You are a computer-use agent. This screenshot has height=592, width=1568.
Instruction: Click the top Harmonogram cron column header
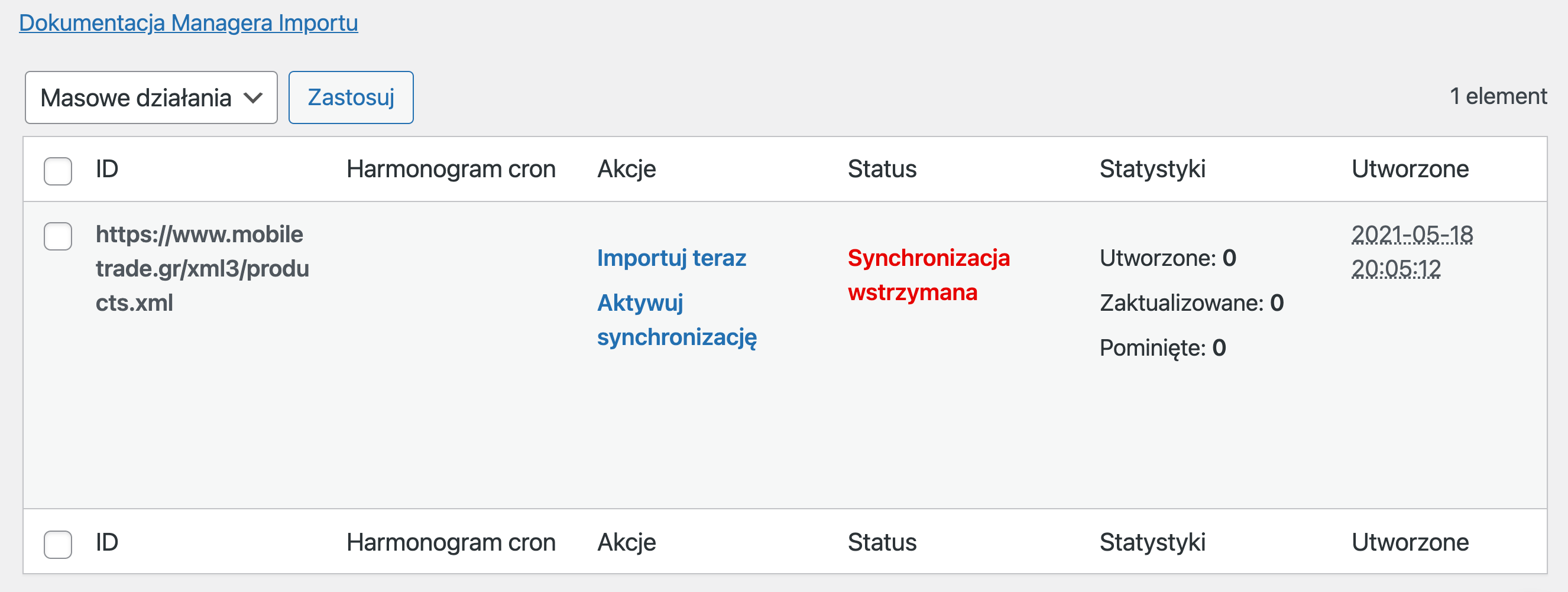(451, 169)
